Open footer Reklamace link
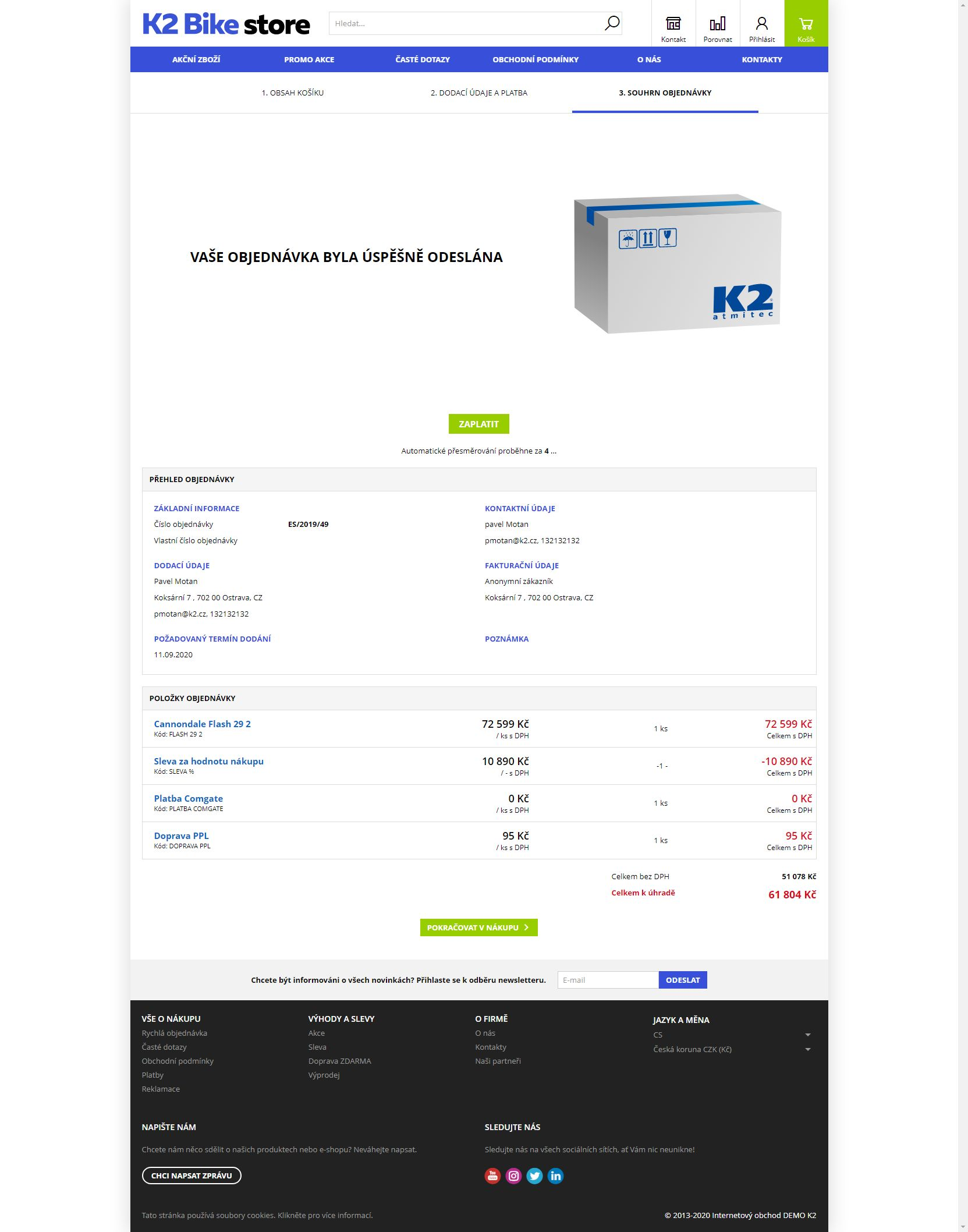 point(161,1089)
